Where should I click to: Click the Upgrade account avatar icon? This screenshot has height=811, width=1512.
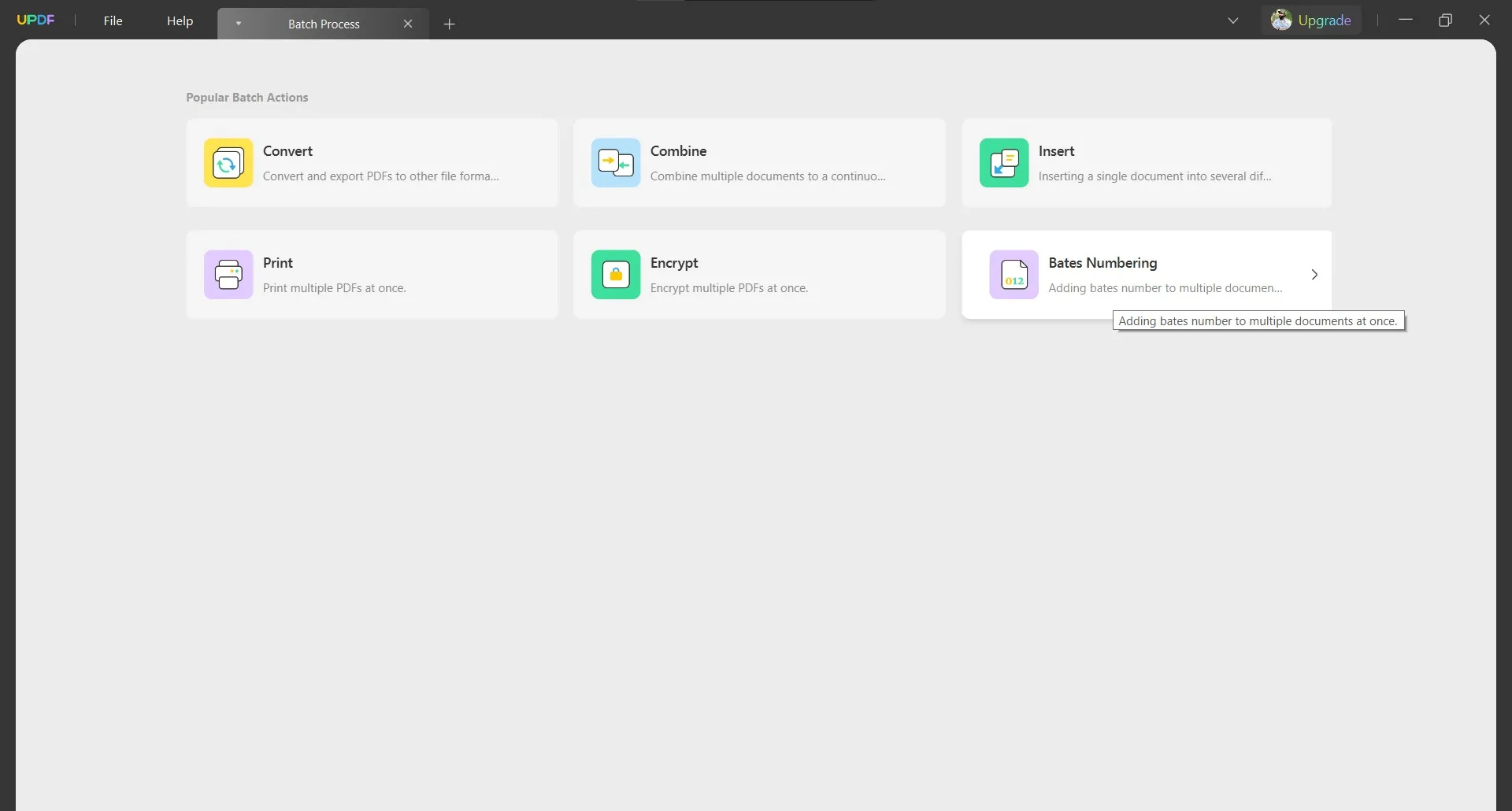[1282, 20]
